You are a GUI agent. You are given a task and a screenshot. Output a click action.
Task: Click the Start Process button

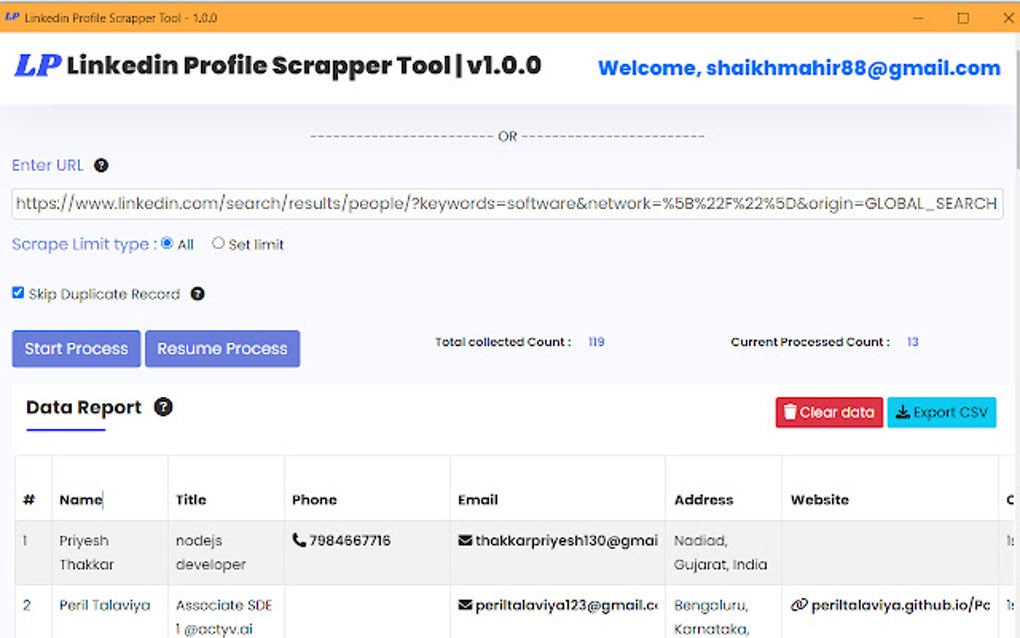[x=75, y=348]
